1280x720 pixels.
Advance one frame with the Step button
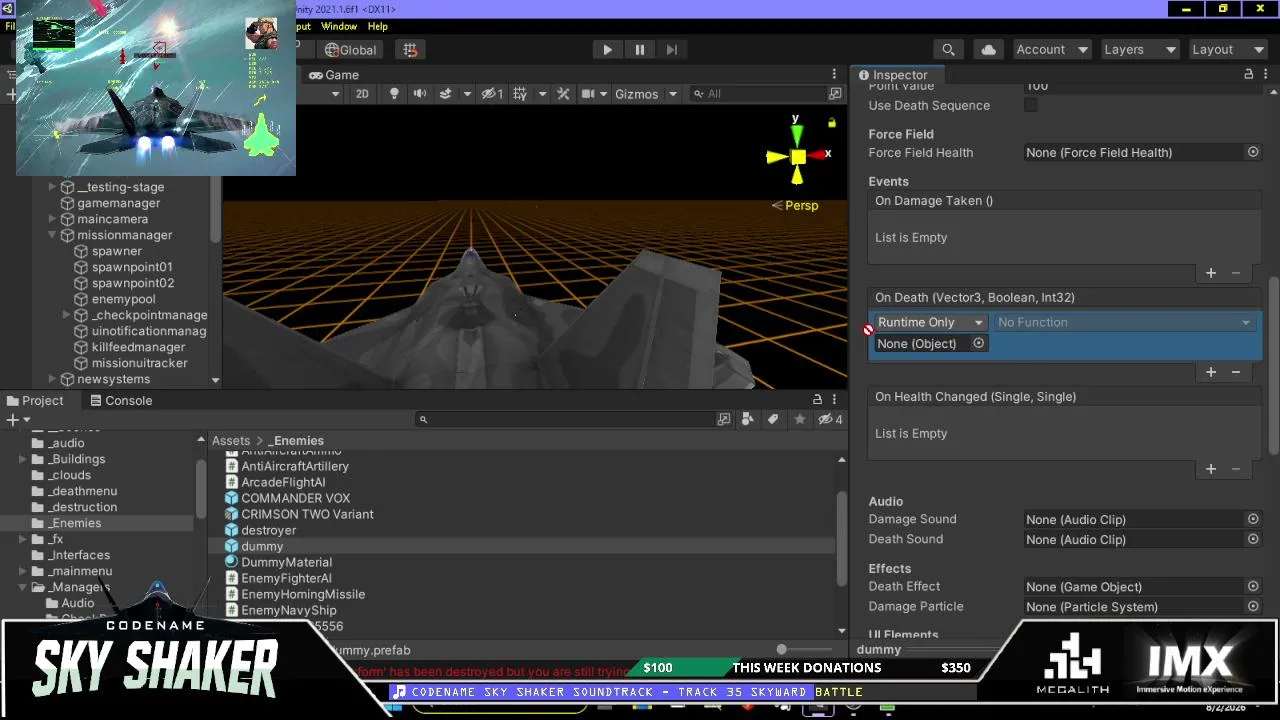(x=672, y=49)
